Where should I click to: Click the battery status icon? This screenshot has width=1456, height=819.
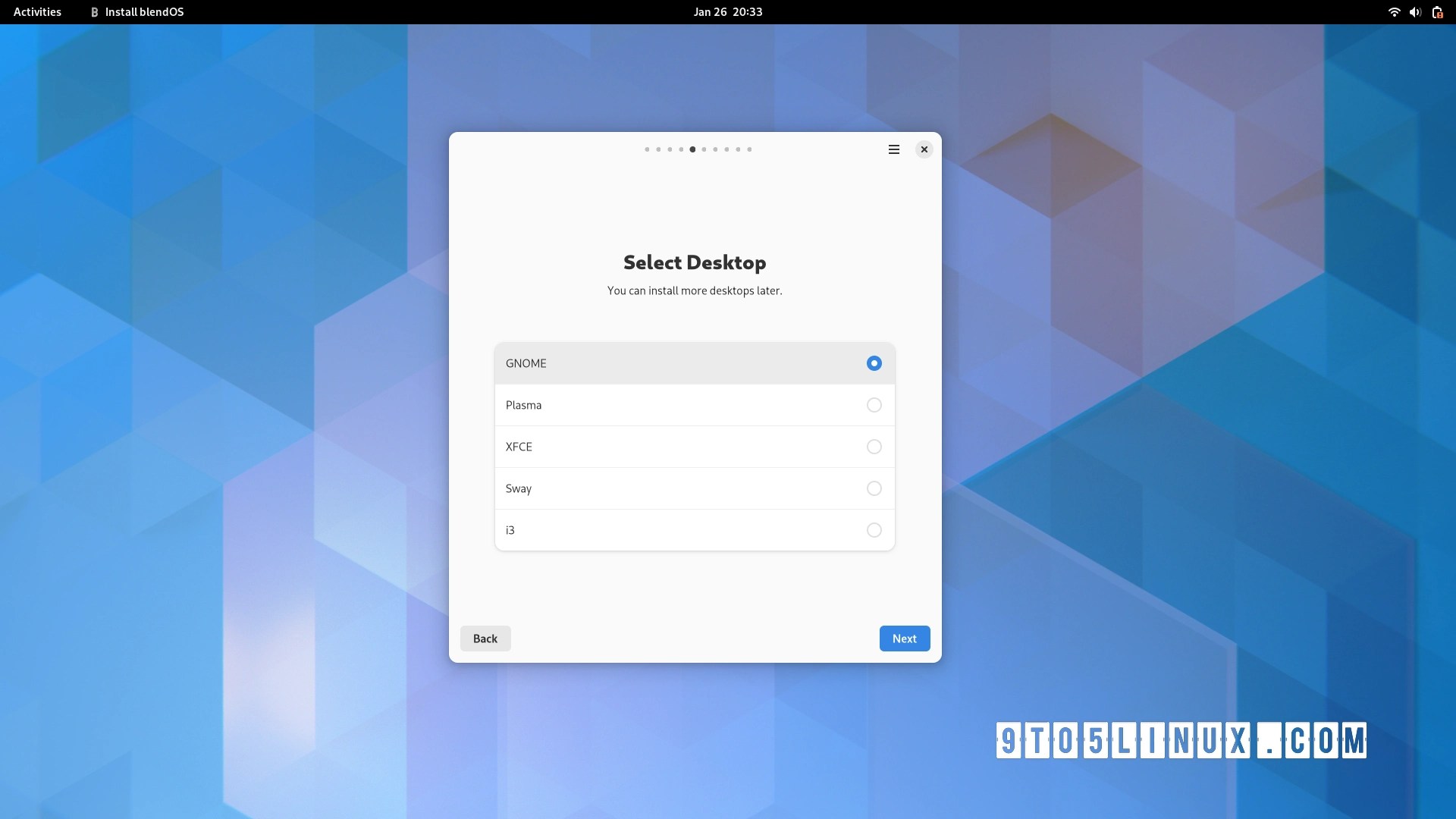click(x=1437, y=12)
